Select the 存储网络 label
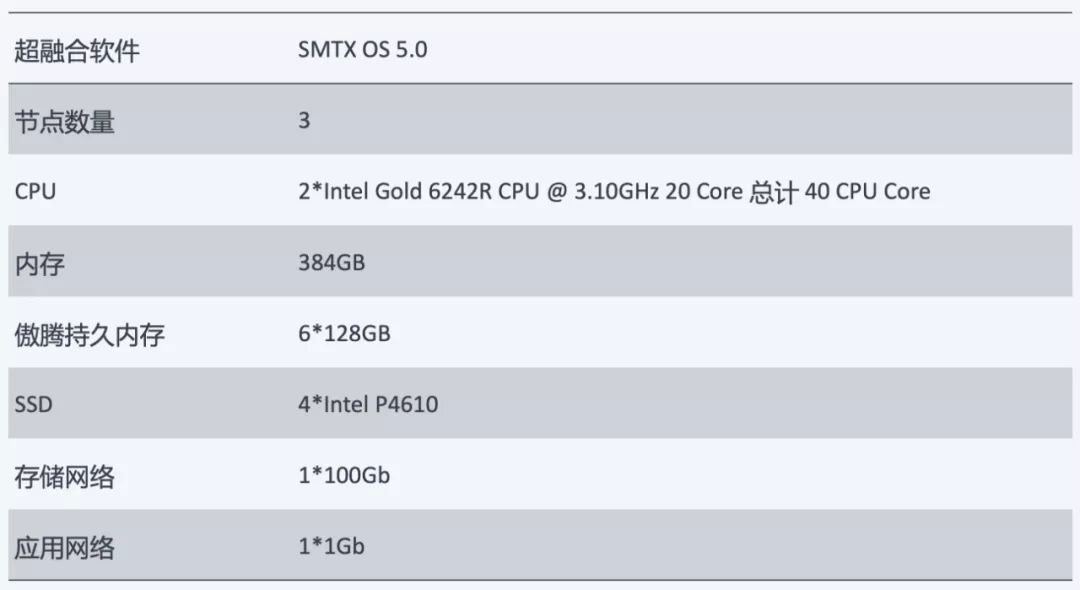 pos(64,476)
